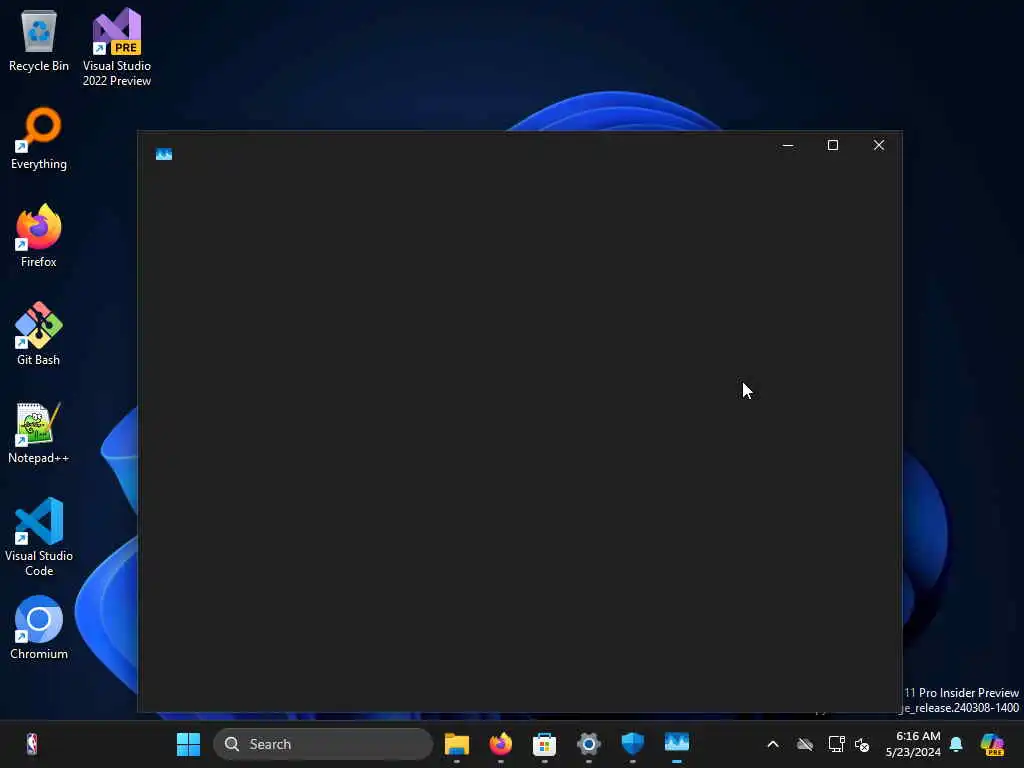Open Microsoft Store from the taskbar
The height and width of the screenshot is (768, 1024).
coord(545,744)
